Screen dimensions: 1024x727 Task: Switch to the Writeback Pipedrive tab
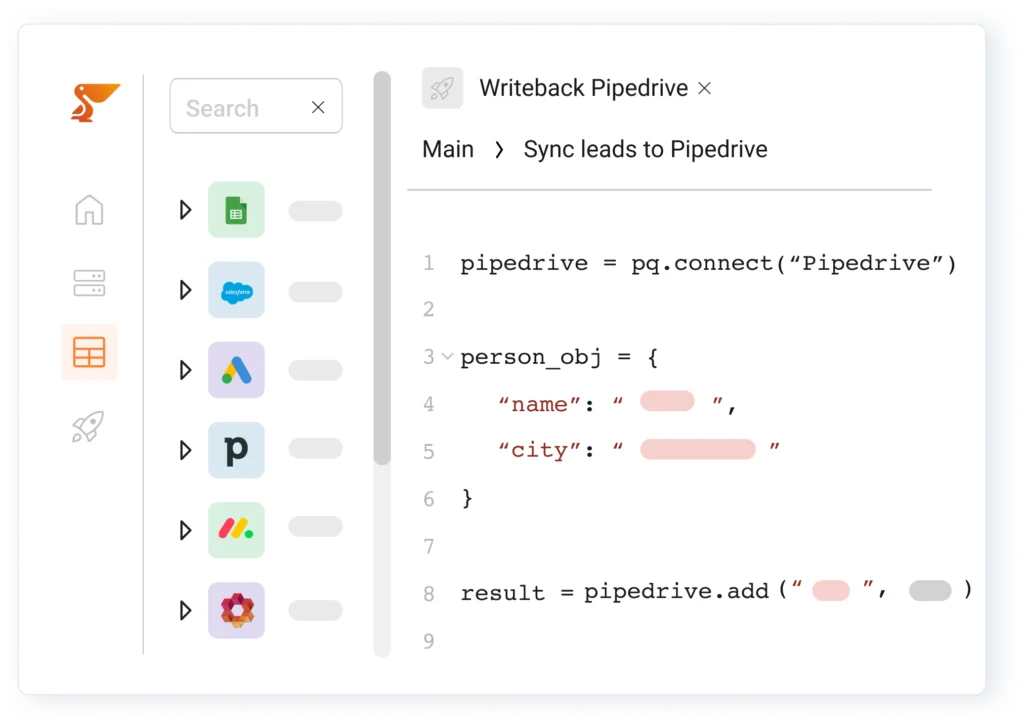(x=583, y=88)
